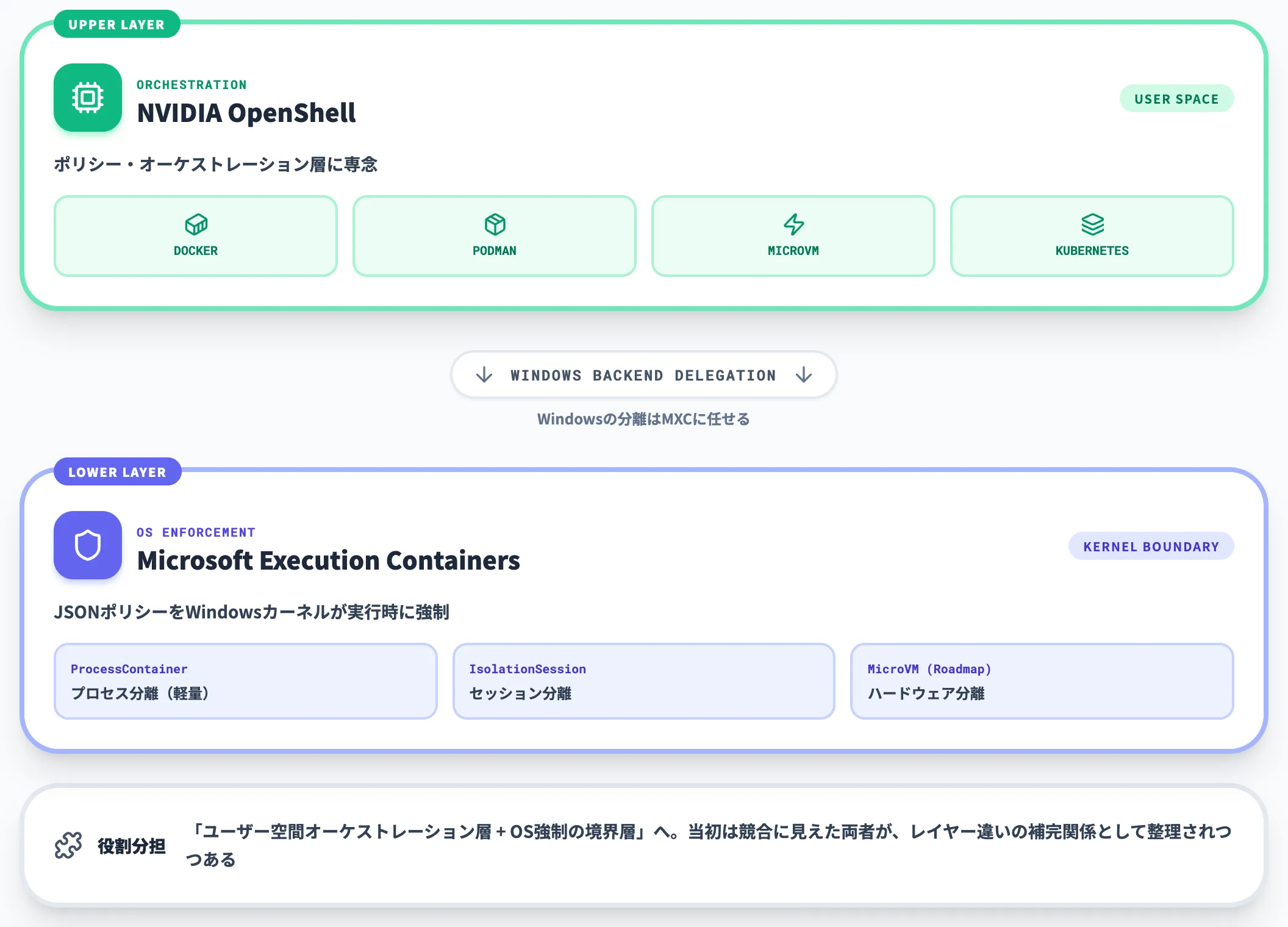1288x927 pixels.
Task: Click the セッション分離 description
Action: pyautogui.click(x=521, y=693)
